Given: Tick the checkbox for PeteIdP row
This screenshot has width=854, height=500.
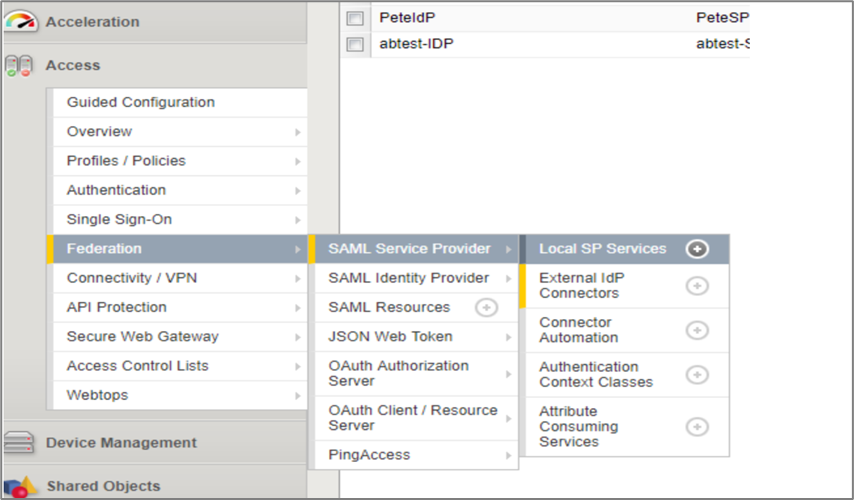Looking at the screenshot, I should tap(354, 18).
